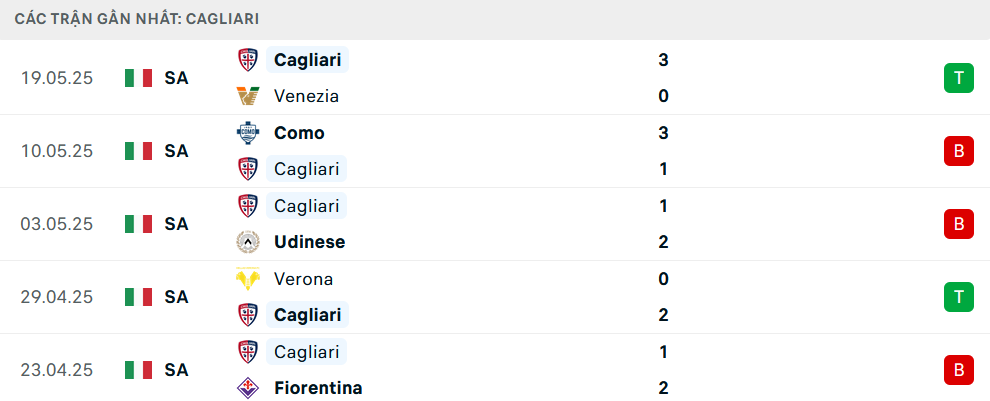Viewport: 990px width, 401px height.
Task: Click red B badge for Como match
Action: pos(958,151)
